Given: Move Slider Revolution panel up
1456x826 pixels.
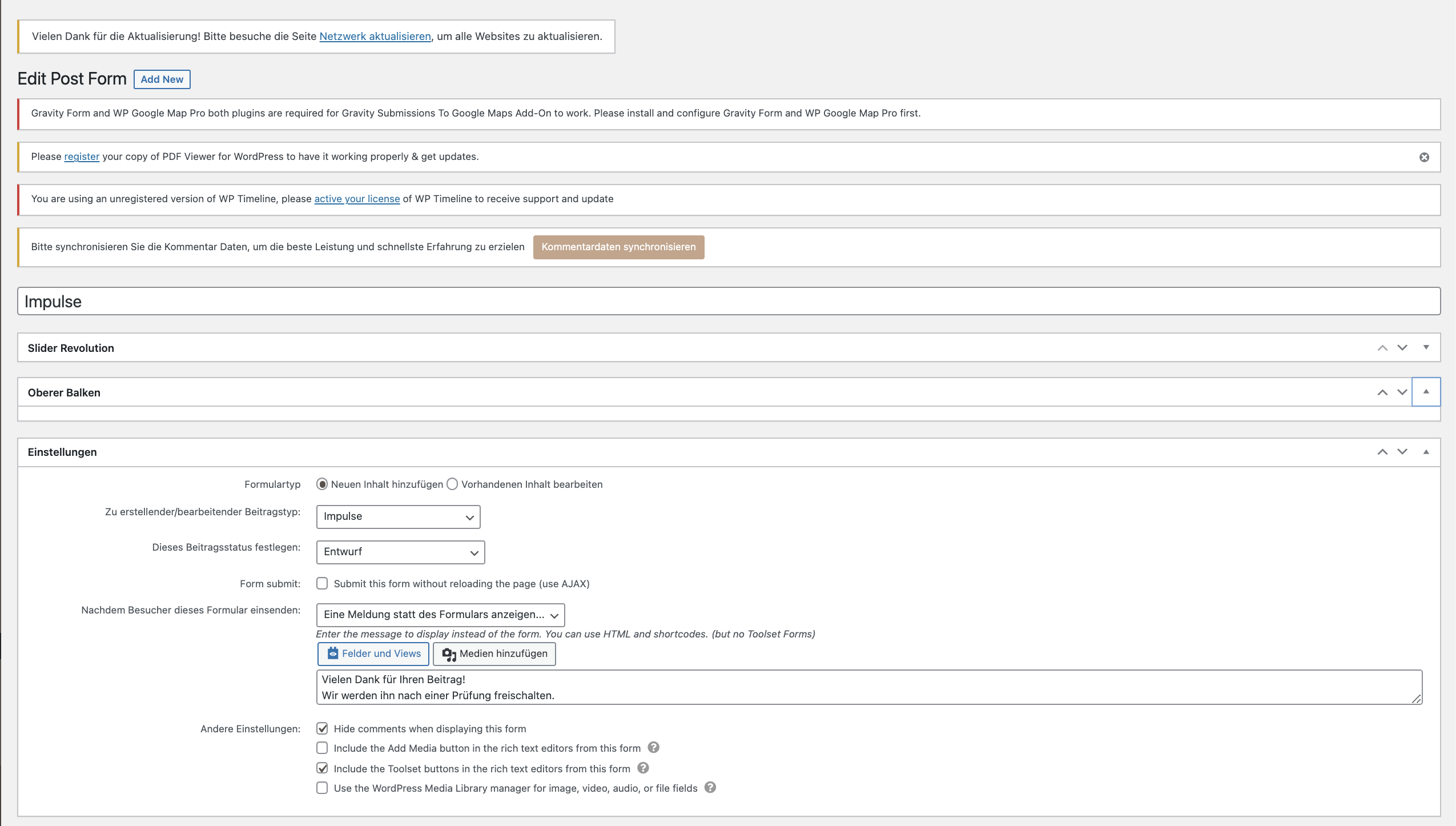Looking at the screenshot, I should 1382,347.
